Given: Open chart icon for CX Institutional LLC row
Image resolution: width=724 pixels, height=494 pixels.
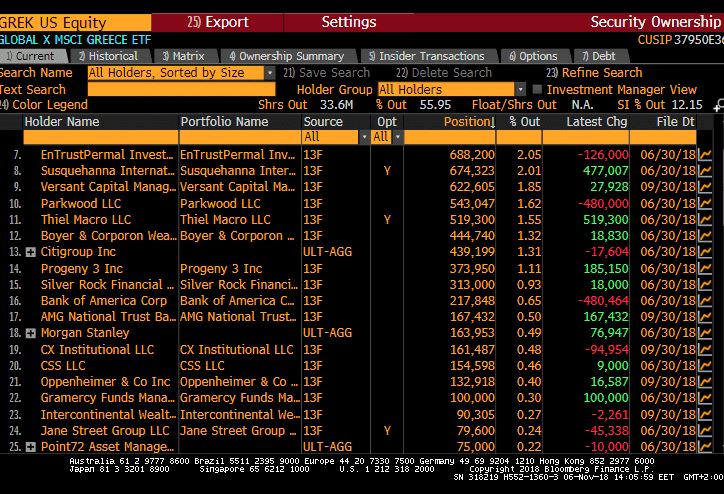Looking at the screenshot, I should click(x=705, y=350).
